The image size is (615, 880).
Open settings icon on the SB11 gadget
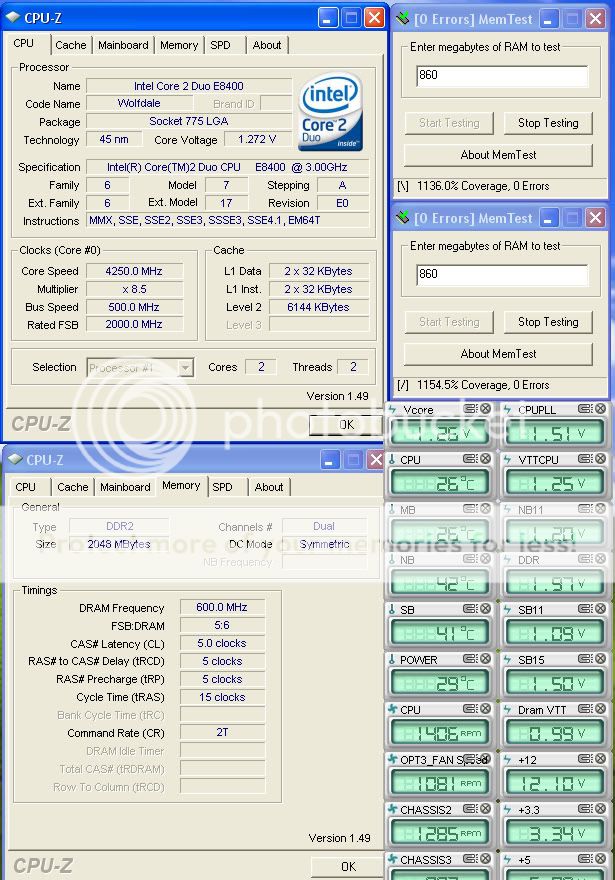click(585, 608)
